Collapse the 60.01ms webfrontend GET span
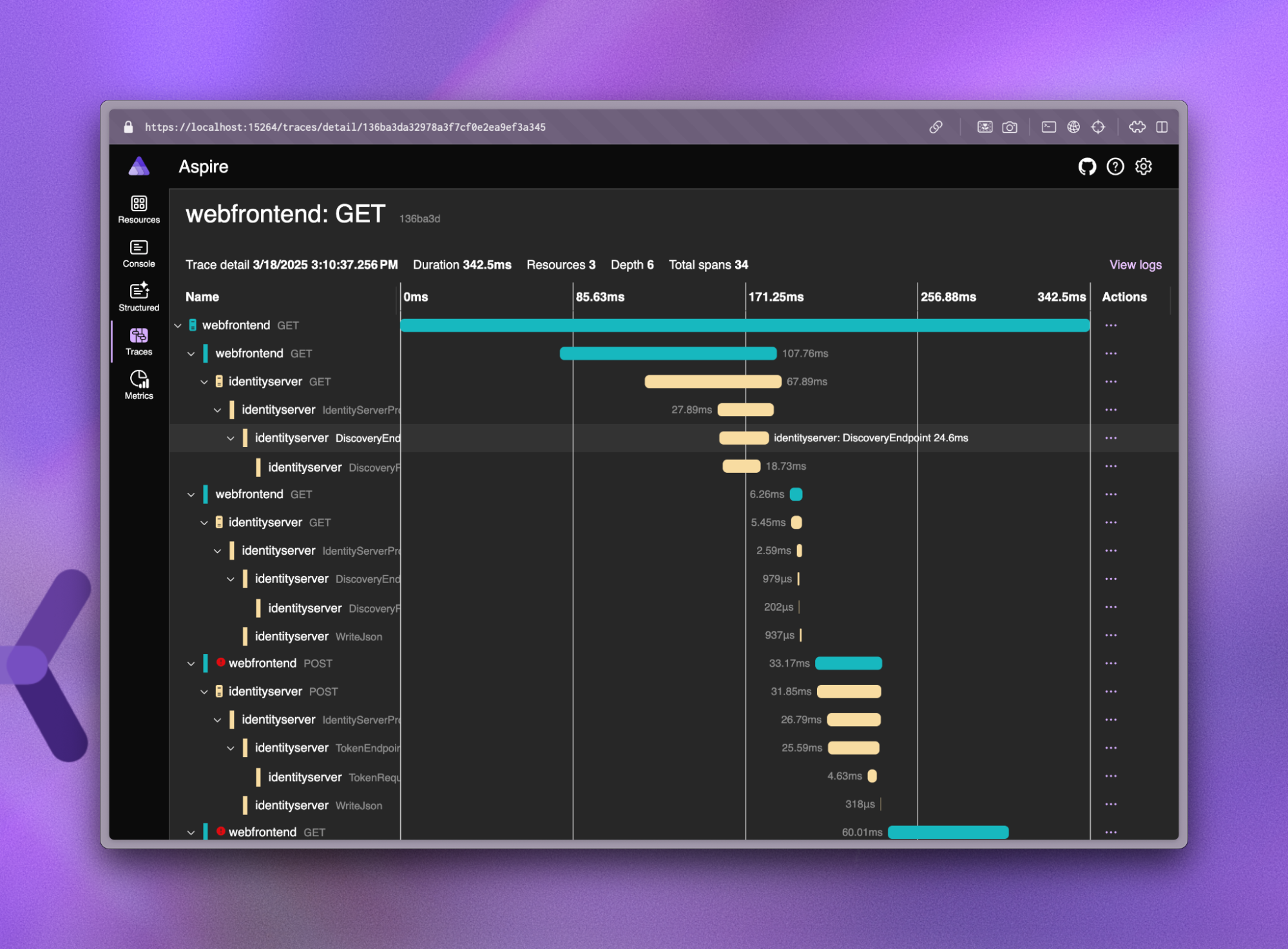Viewport: 1288px width, 949px height. point(191,832)
